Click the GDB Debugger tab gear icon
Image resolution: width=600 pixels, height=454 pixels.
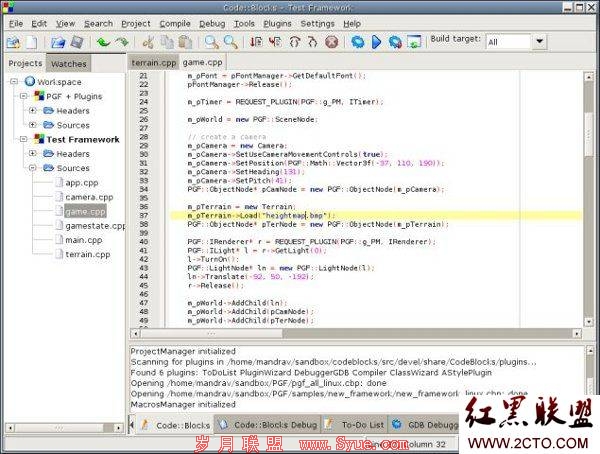tap(397, 424)
